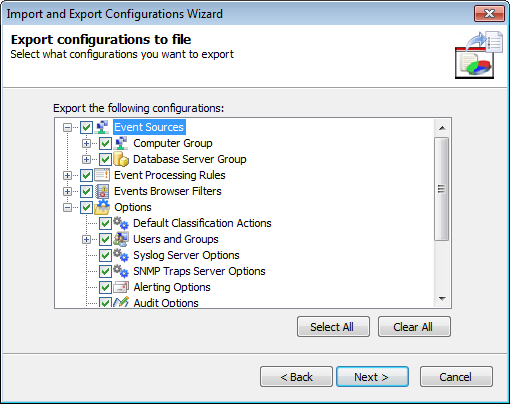Screen dimensions: 510x404
Task: Click the Event Processing Rules list icon
Action: pos(102,175)
